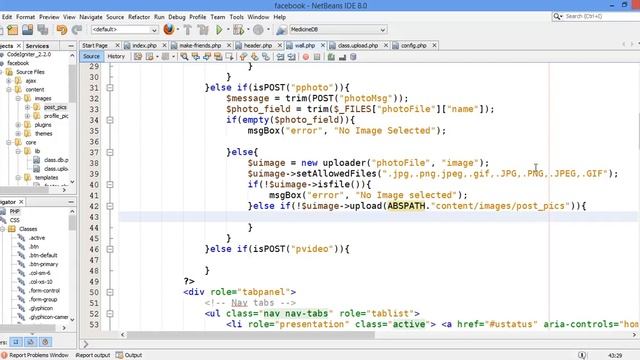Click the Profile Project round icon

[258, 30]
